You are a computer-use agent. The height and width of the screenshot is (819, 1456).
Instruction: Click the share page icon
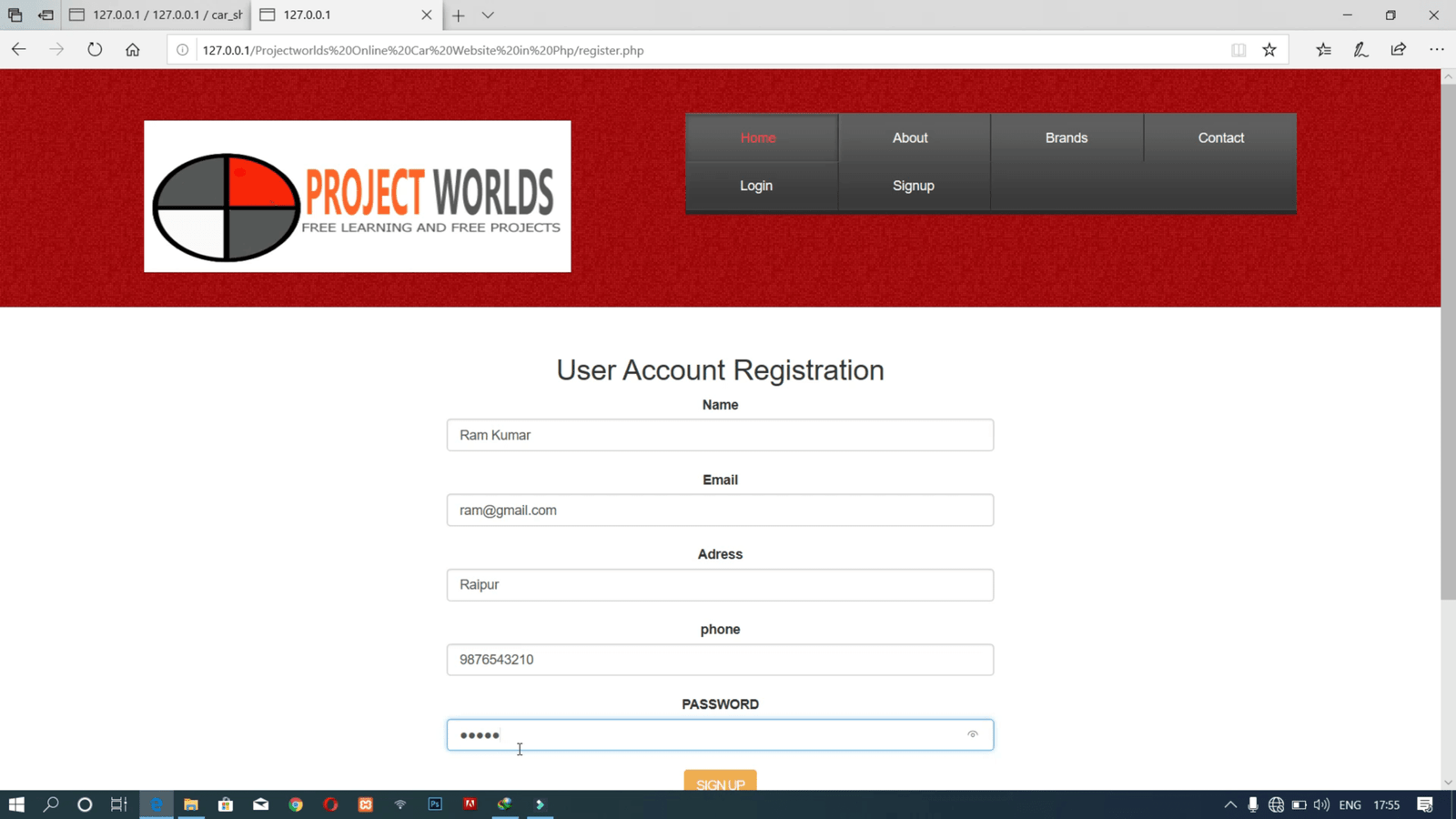coord(1399,50)
